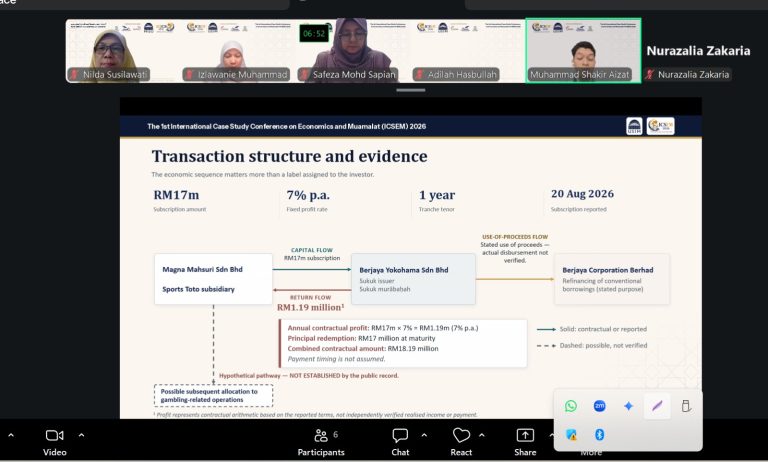This screenshot has height=462, width=768.
Task: Expand the React options arrow
Action: click(x=481, y=435)
